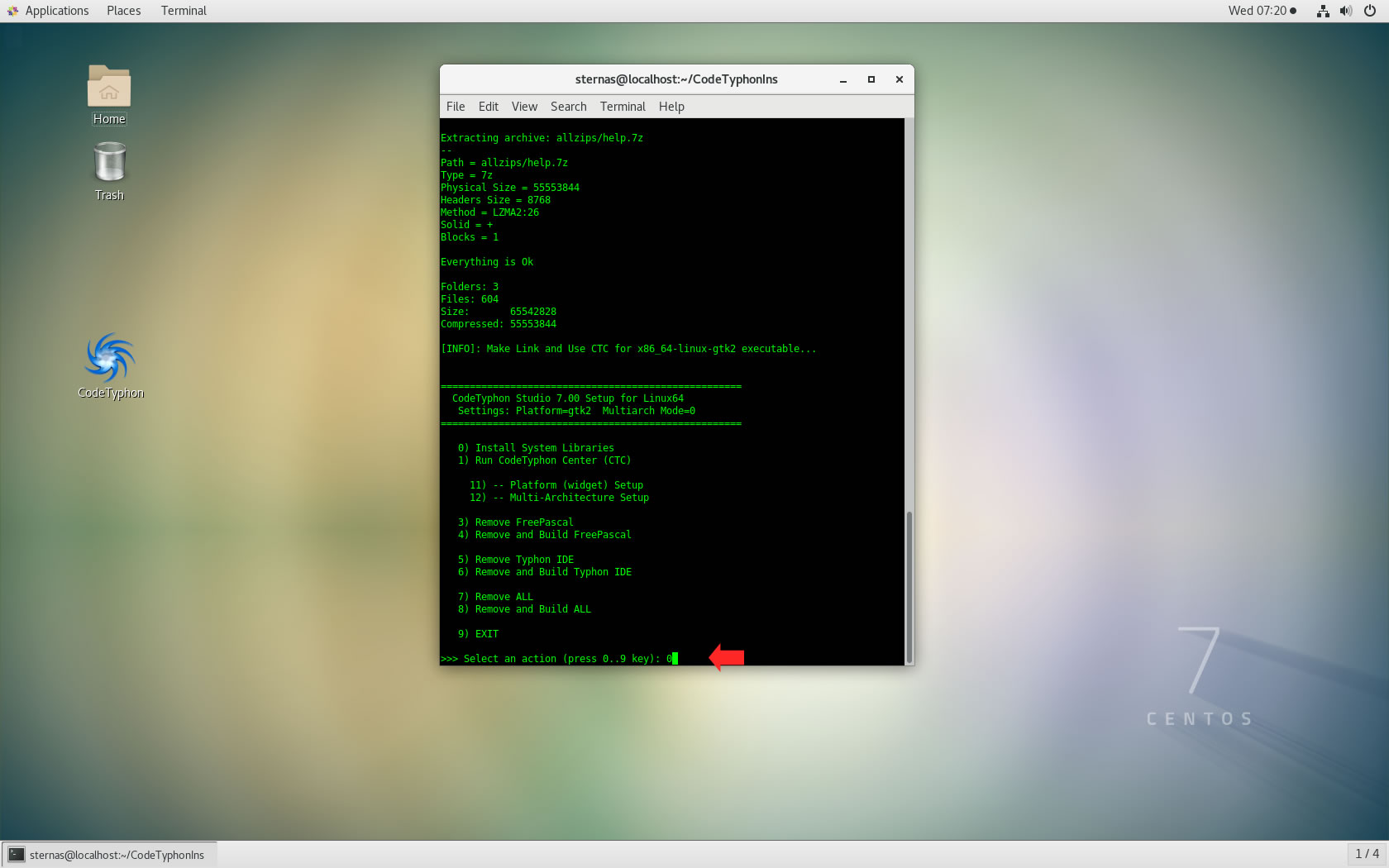
Task: Open the Edit menu in terminal window
Action: pyautogui.click(x=489, y=107)
